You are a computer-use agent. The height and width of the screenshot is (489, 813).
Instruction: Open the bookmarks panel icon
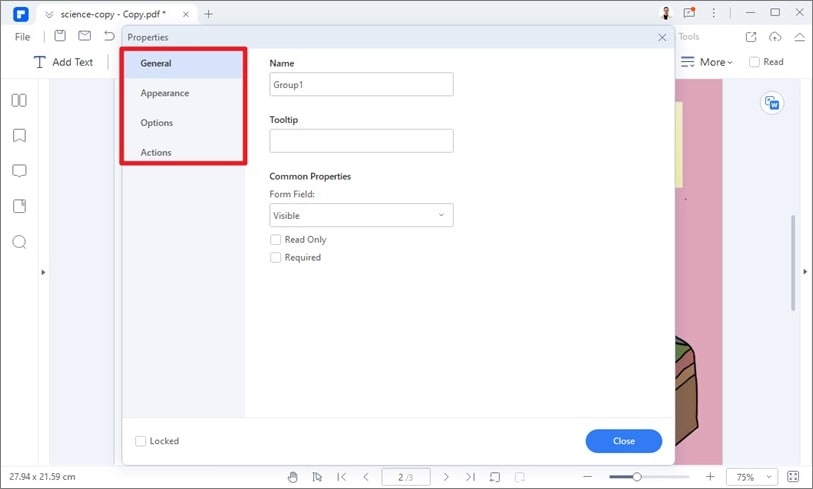pos(18,136)
